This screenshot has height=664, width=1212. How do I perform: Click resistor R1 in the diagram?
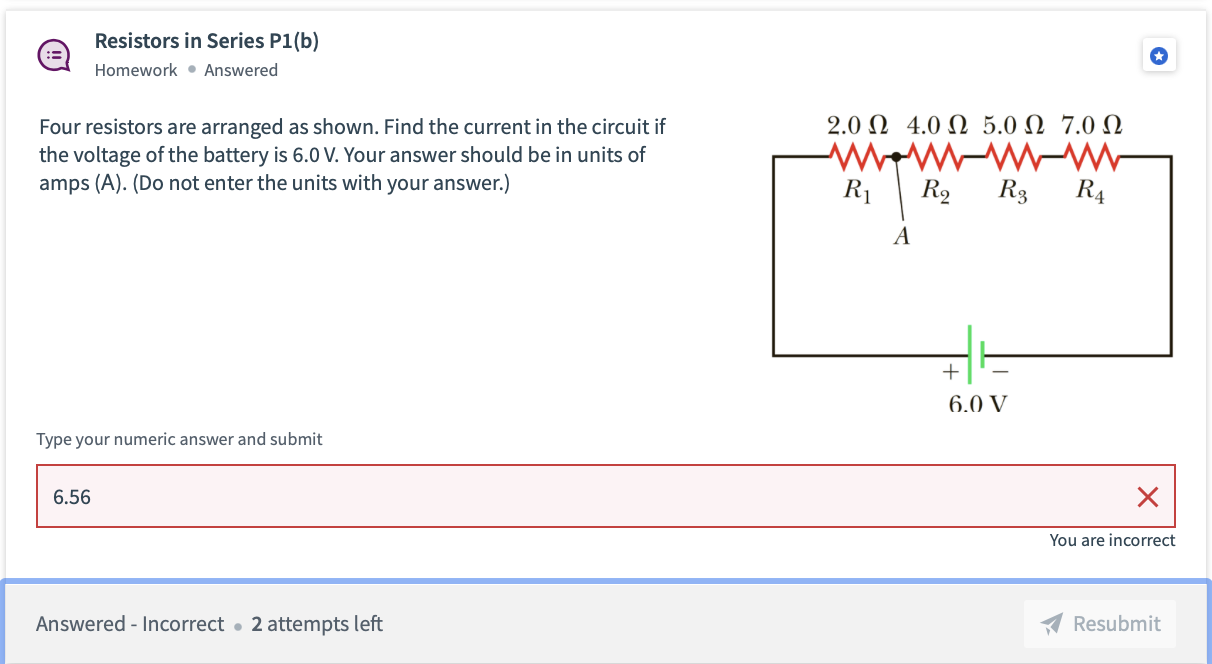[x=857, y=155]
